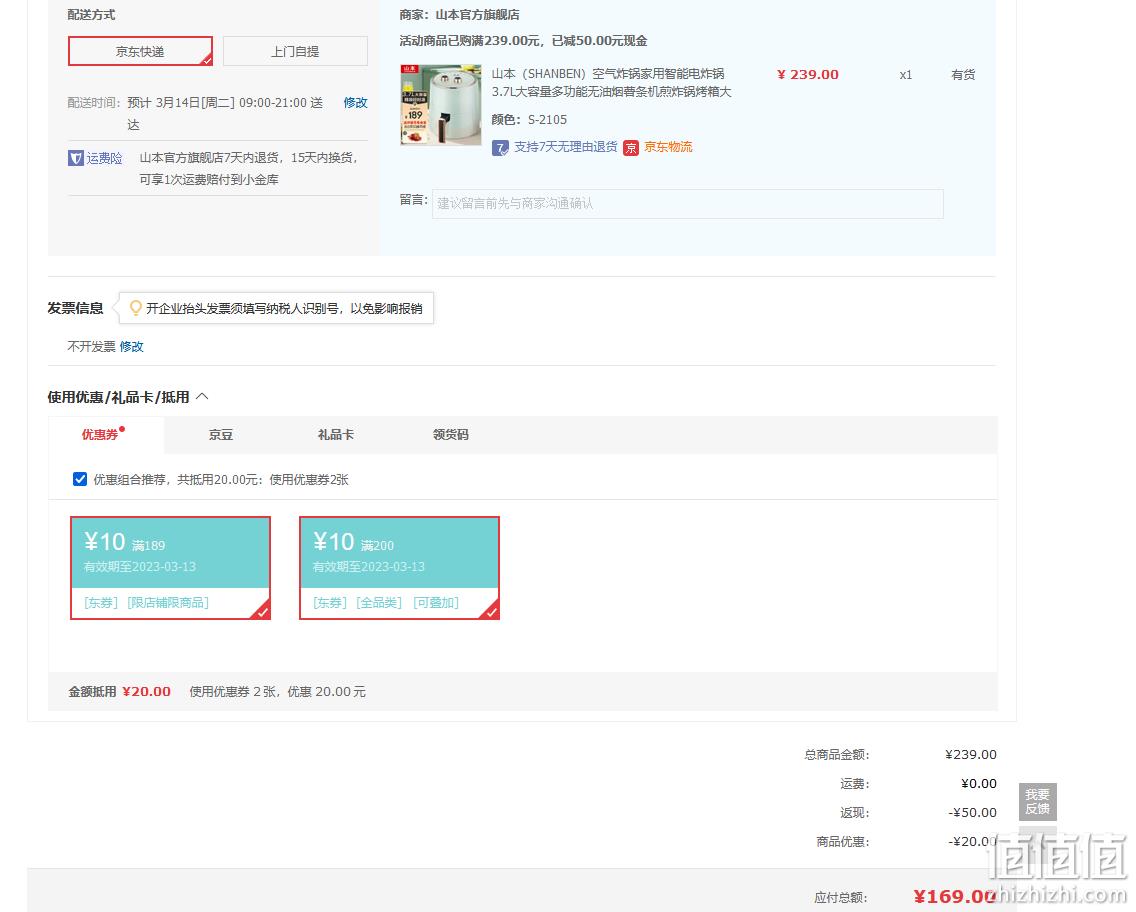Switch to 京豆 tab

(x=221, y=435)
